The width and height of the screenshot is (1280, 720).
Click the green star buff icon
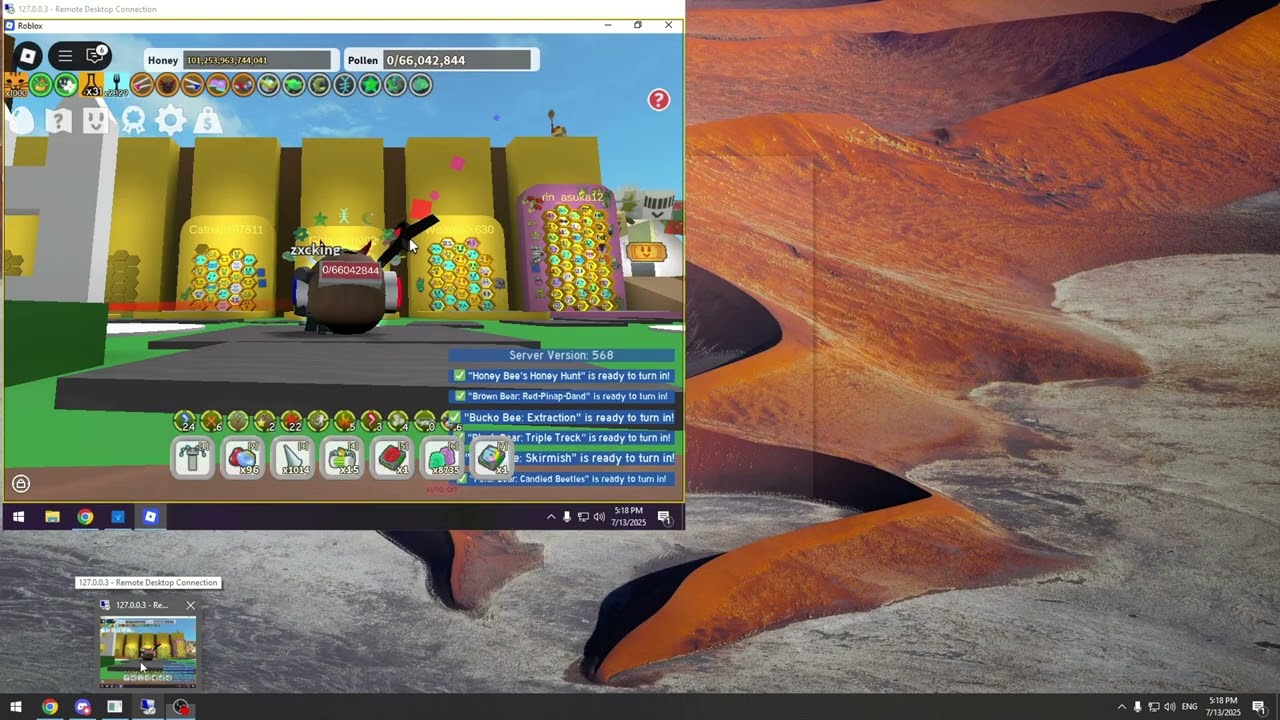[370, 85]
